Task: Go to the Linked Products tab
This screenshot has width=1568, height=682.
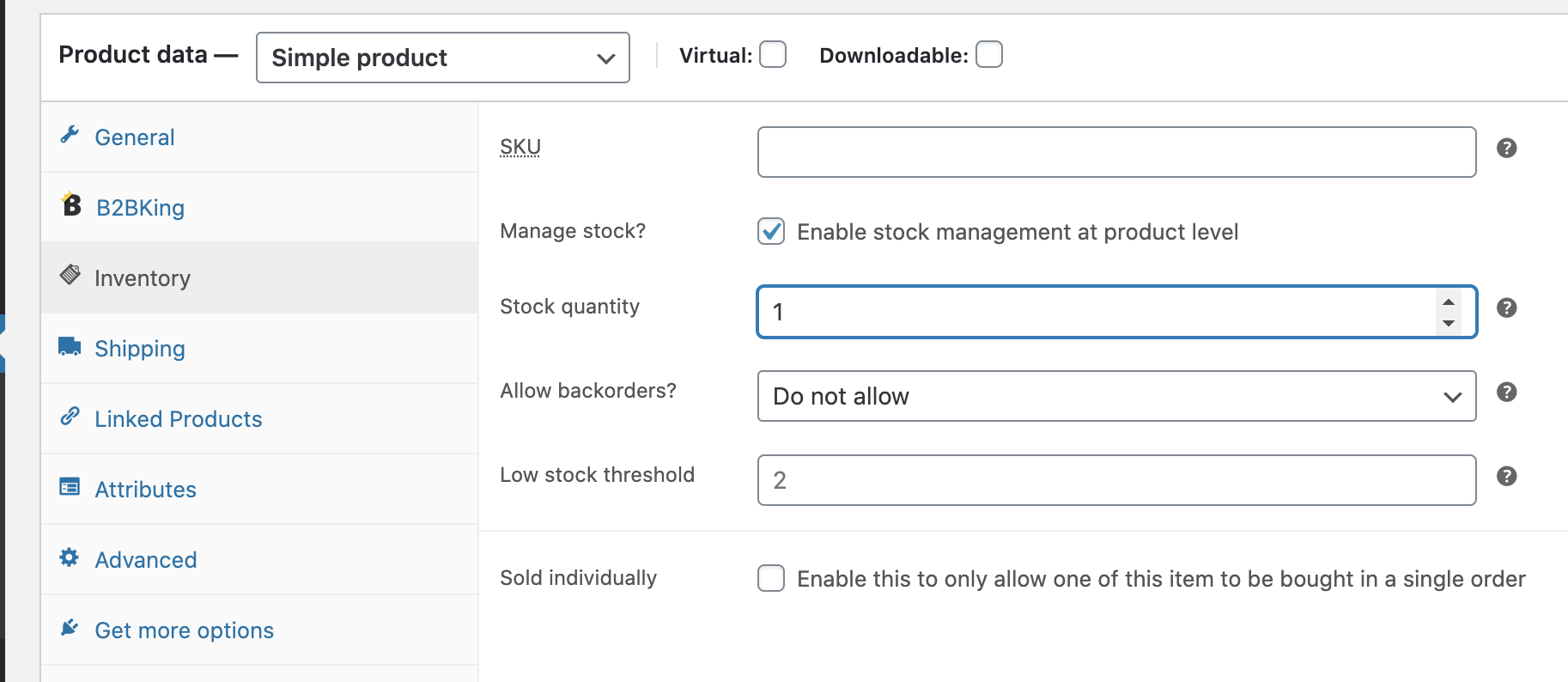Action: coord(259,419)
